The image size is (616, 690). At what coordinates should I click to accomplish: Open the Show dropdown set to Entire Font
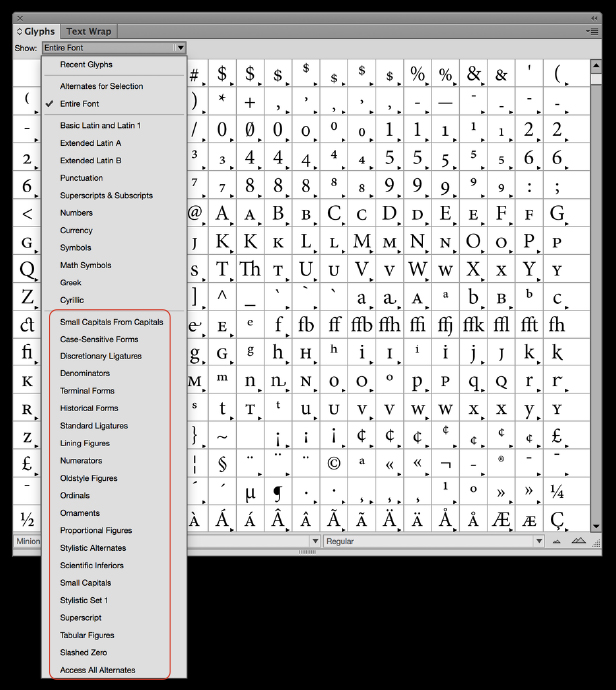tap(114, 48)
